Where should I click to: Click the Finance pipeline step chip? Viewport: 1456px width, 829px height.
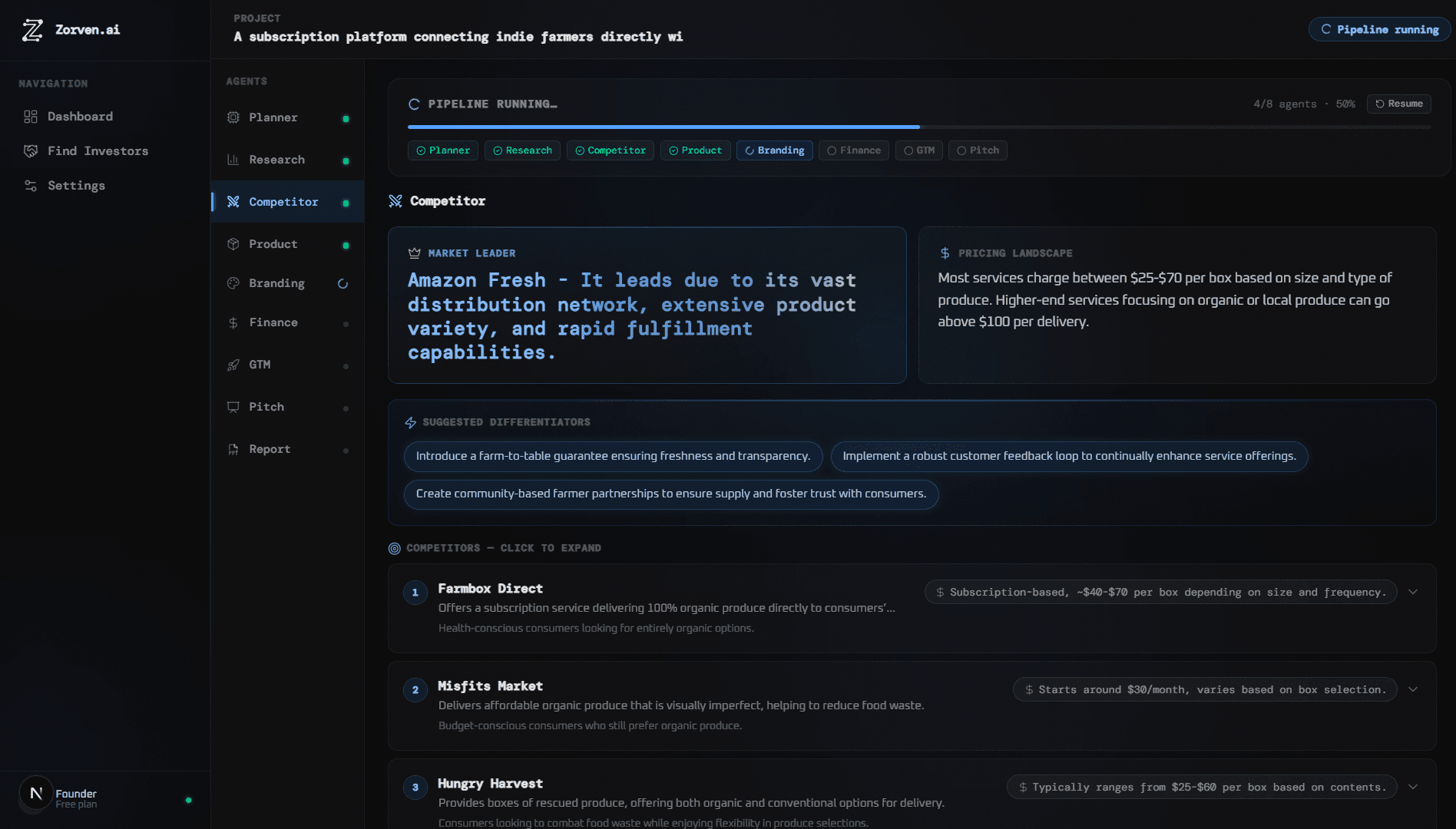854,150
